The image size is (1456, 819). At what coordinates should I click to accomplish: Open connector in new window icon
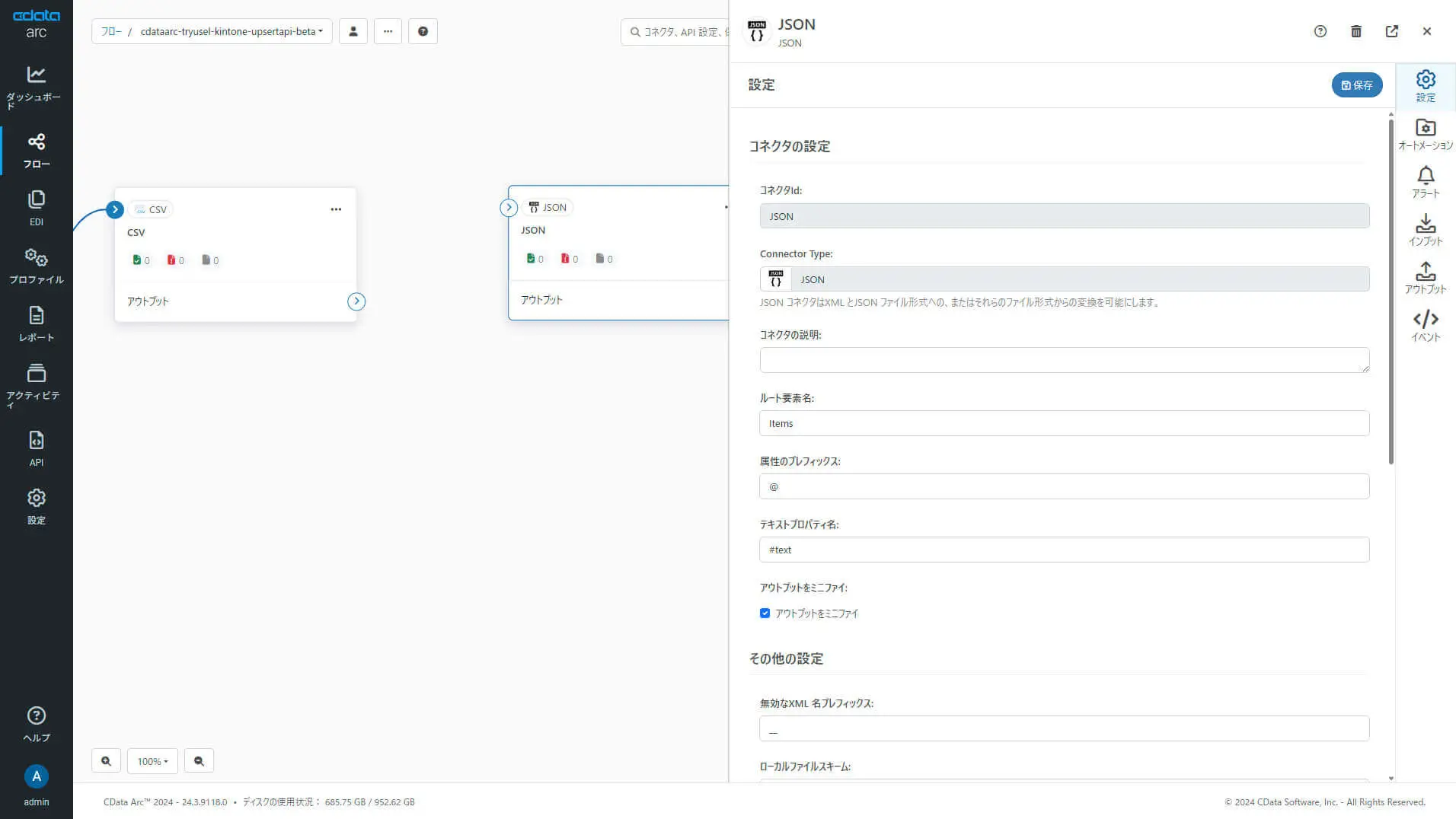pyautogui.click(x=1392, y=31)
